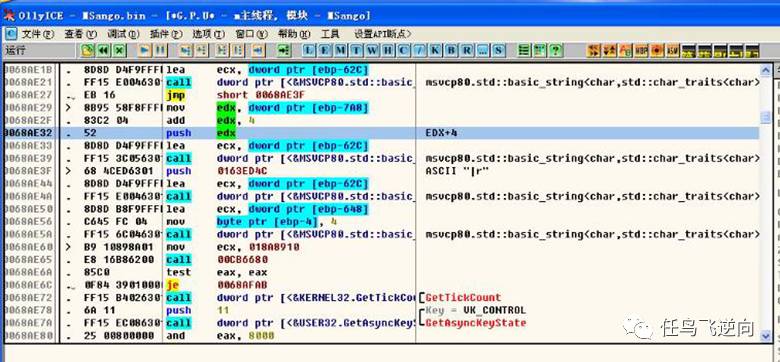Click the Trace over toolbar icon
Image resolution: width=780 pixels, height=362 pixels.
point(239,50)
